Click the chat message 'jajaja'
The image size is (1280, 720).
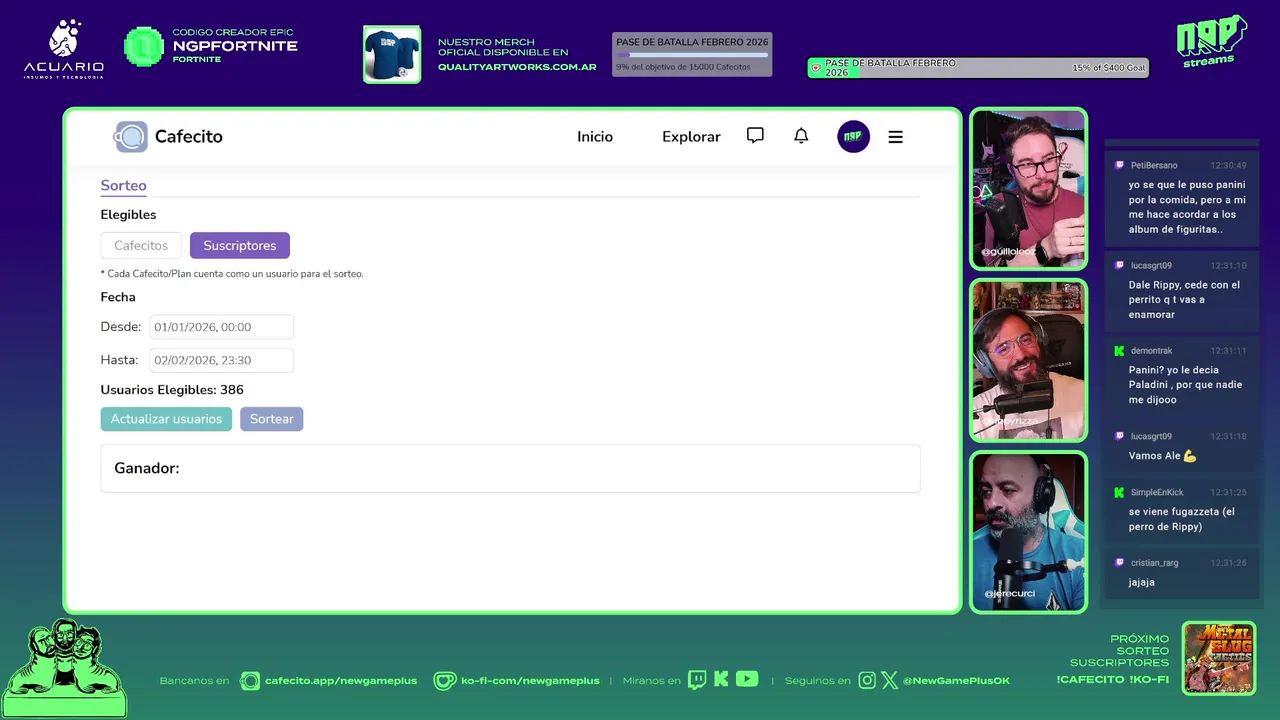pyautogui.click(x=1142, y=582)
